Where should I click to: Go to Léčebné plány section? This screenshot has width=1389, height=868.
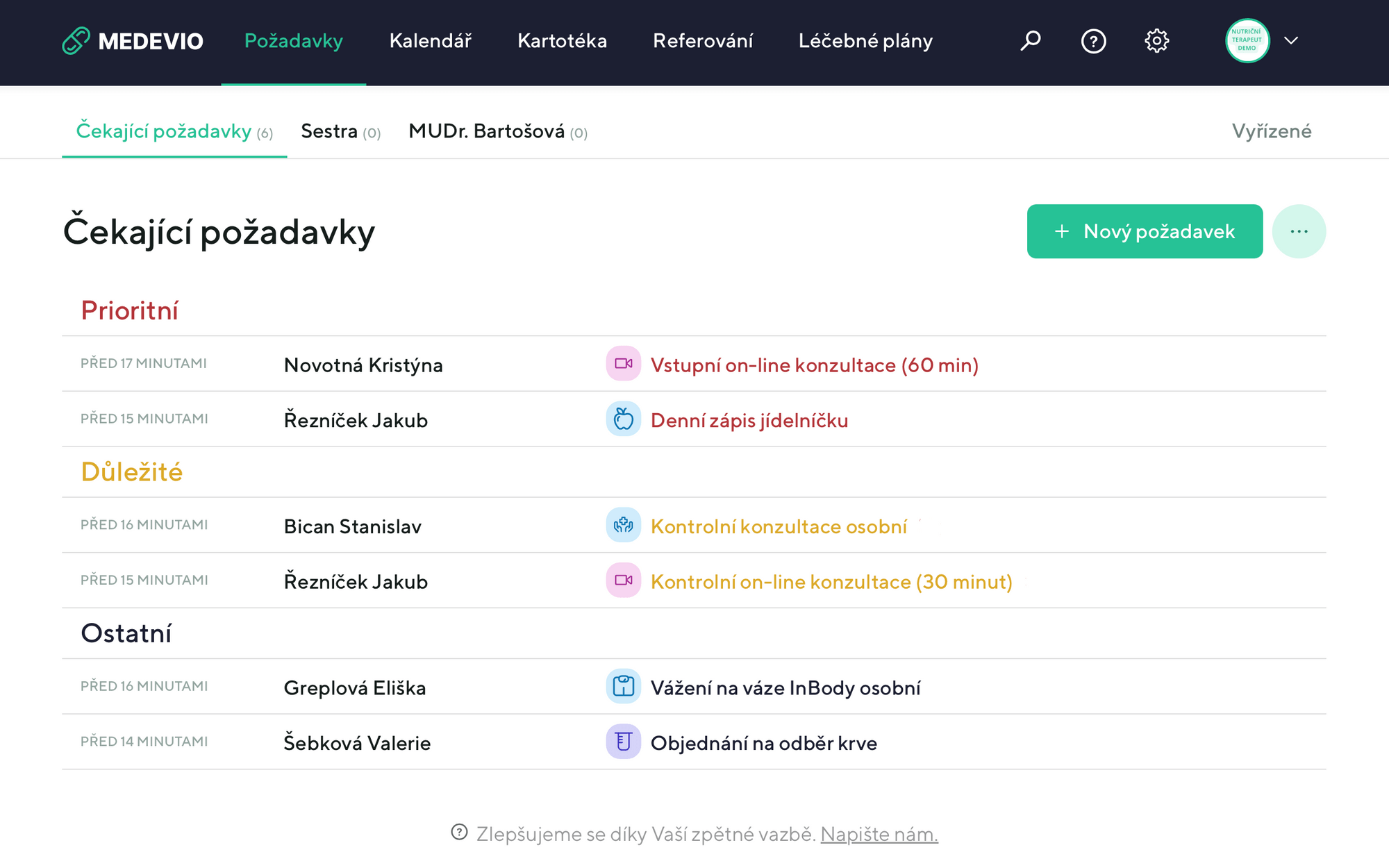click(x=865, y=41)
